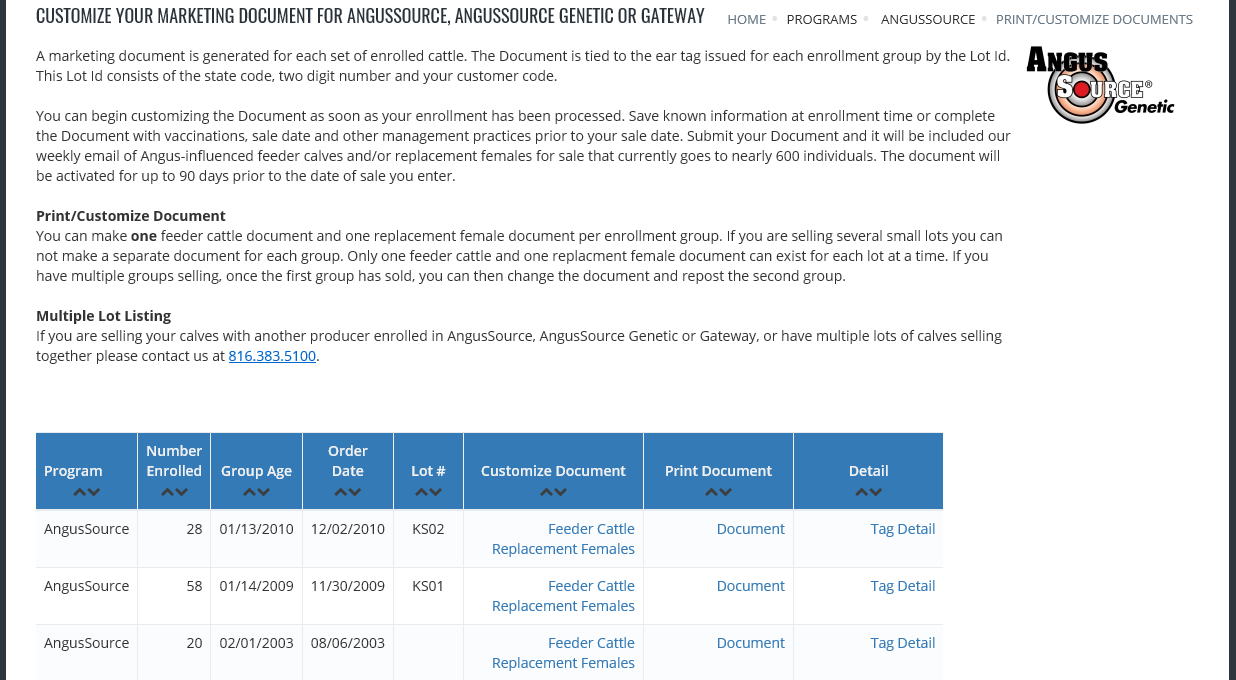Sort Number Enrolled descending with down arrow
The image size is (1236, 680).
click(x=182, y=492)
